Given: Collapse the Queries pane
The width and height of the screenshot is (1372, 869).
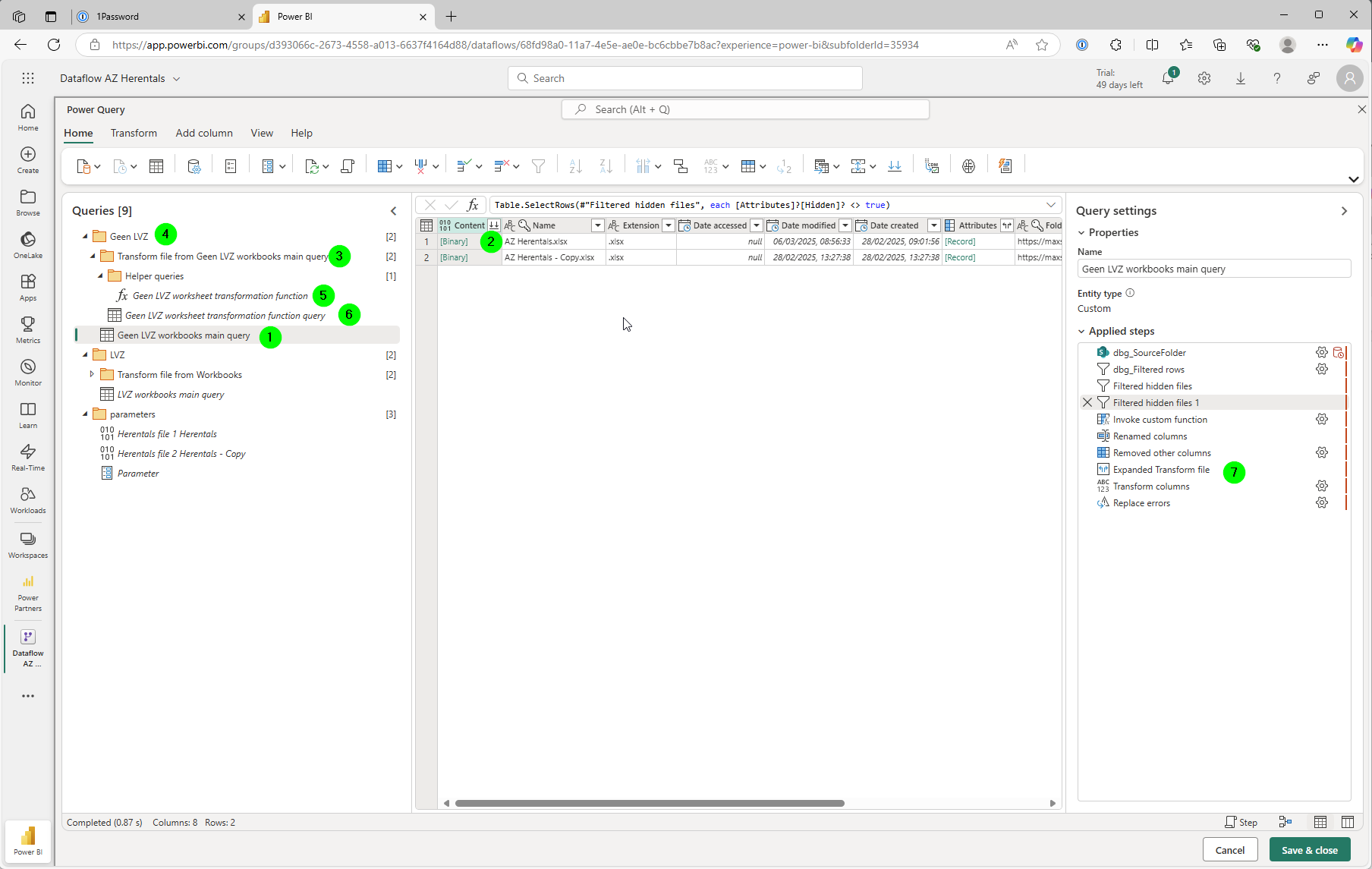Looking at the screenshot, I should coord(393,211).
